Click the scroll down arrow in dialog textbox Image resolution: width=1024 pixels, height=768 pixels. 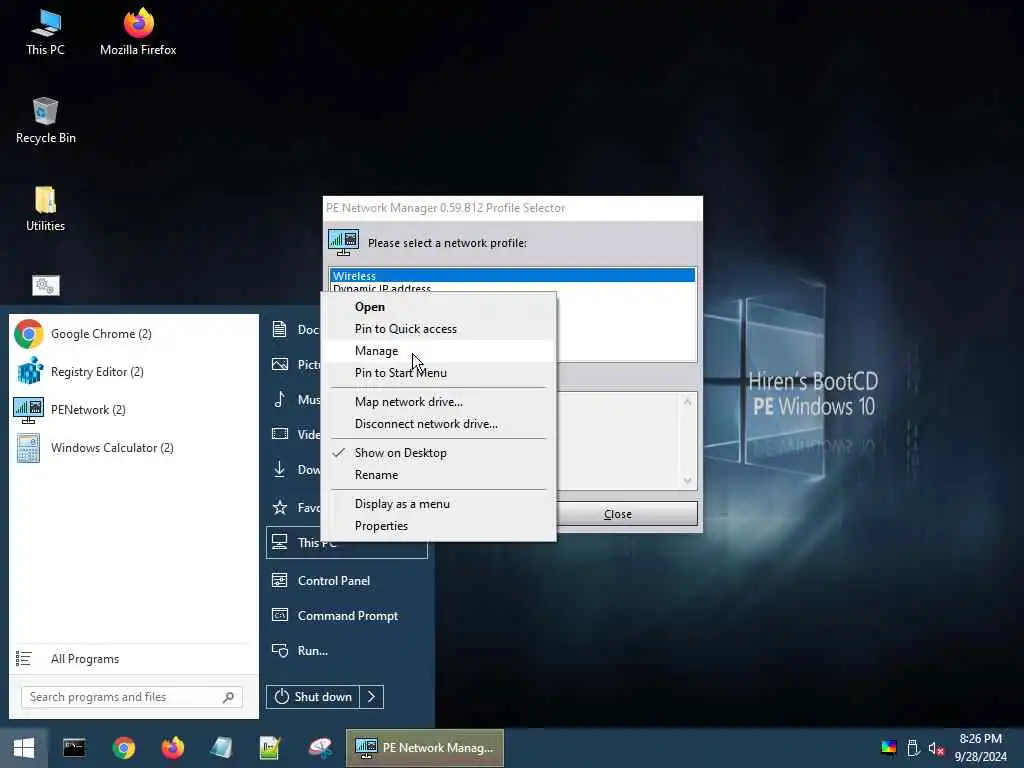pyautogui.click(x=687, y=481)
